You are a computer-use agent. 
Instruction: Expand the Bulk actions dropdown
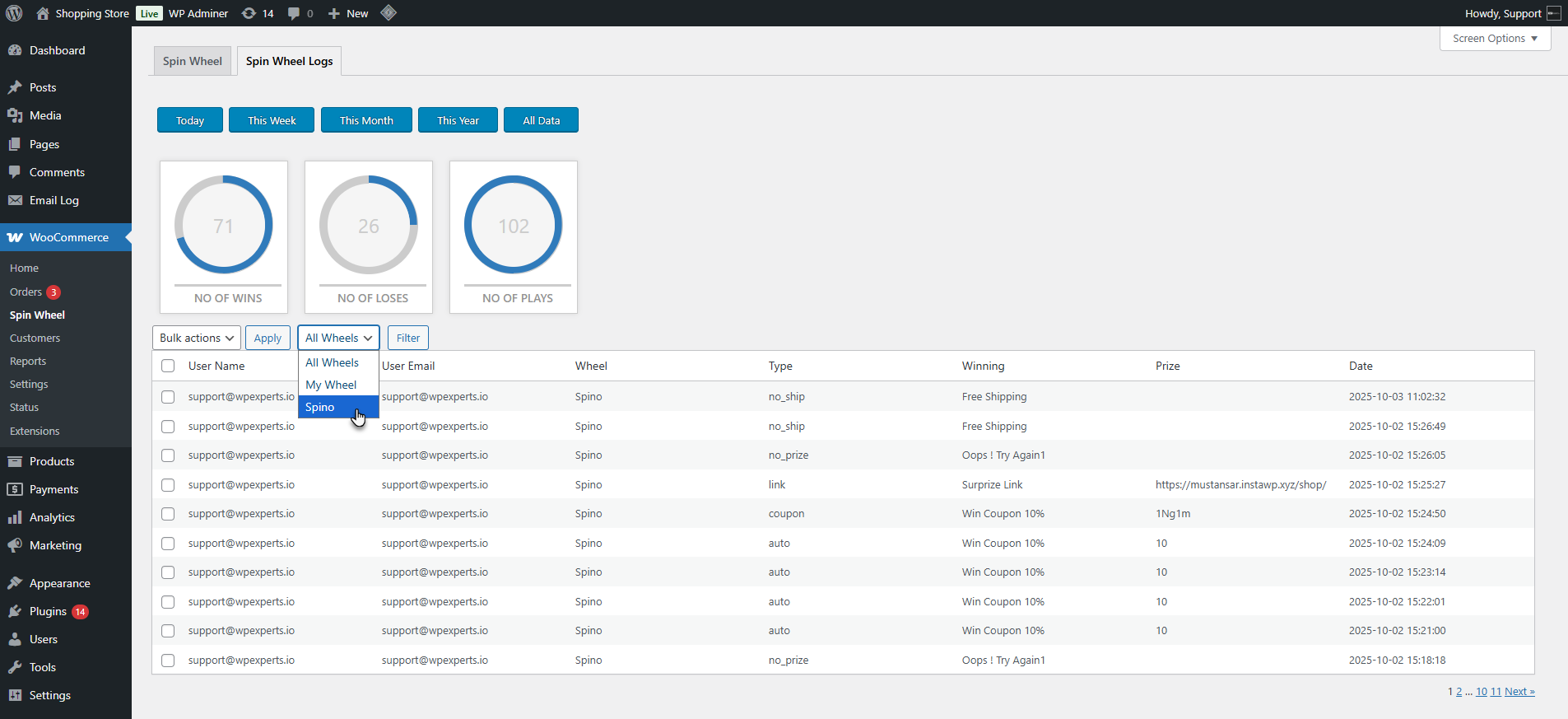tap(196, 338)
